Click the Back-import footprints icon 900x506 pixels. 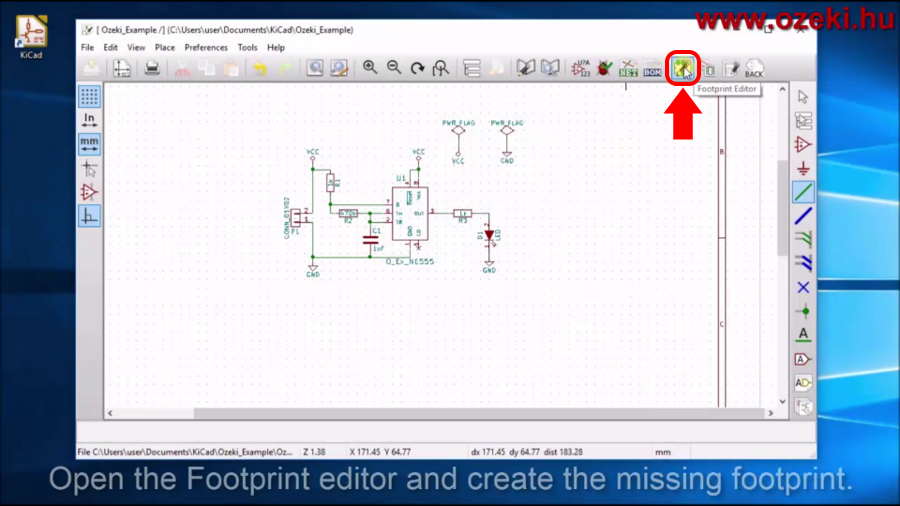tap(754, 68)
